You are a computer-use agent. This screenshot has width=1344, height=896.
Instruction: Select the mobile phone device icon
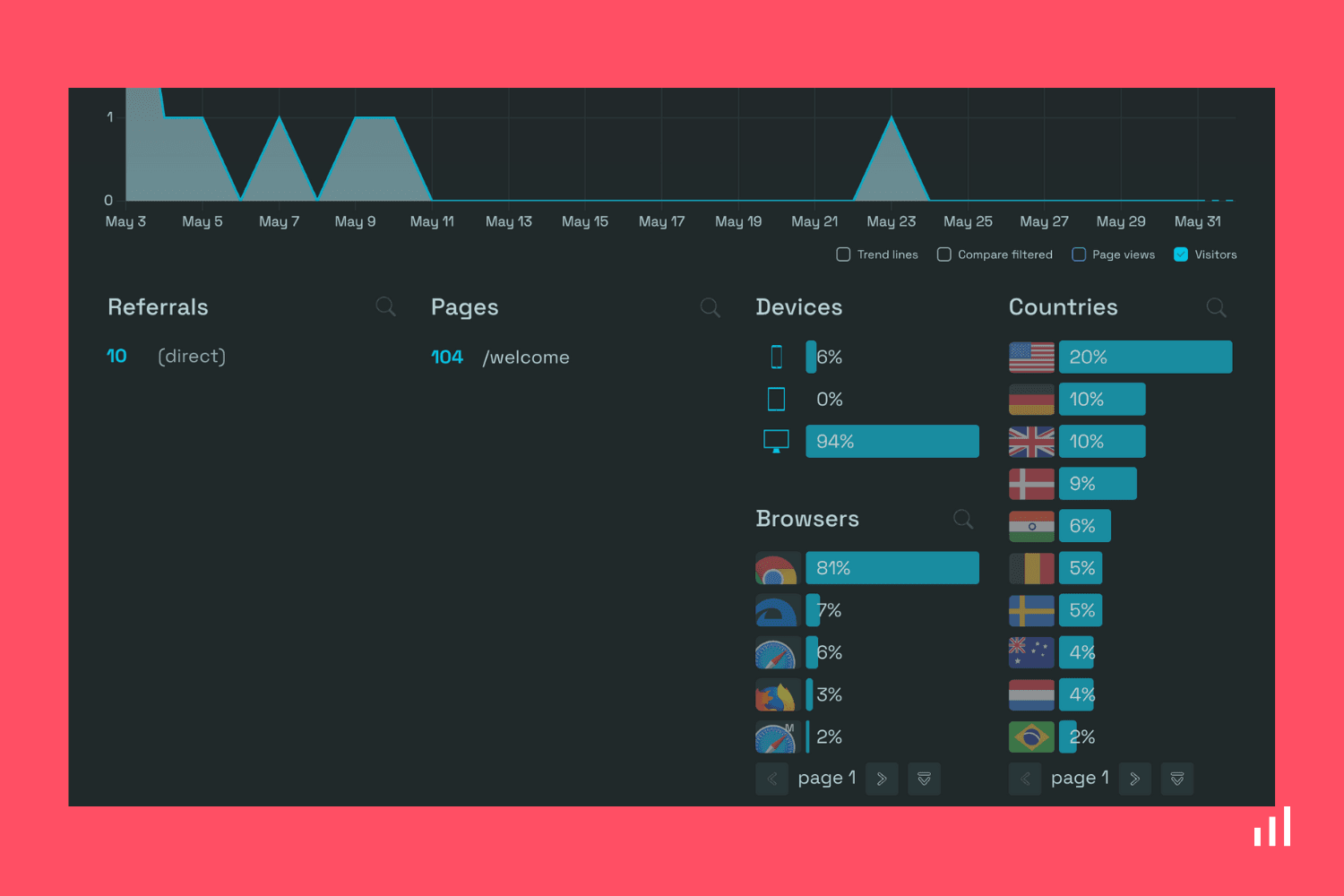(x=777, y=357)
